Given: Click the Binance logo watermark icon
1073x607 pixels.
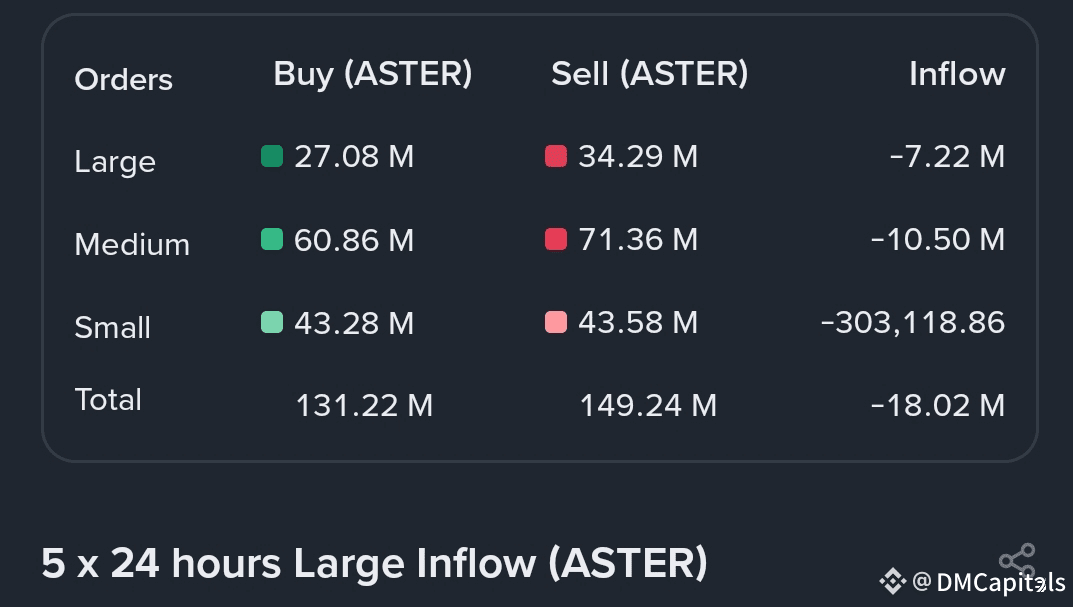Looking at the screenshot, I should click(x=892, y=581).
